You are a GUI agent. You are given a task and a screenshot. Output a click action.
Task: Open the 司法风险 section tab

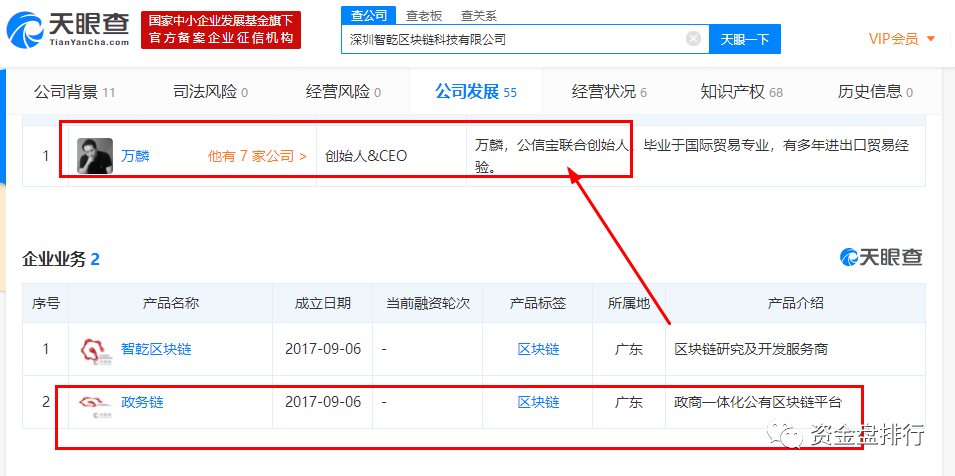211,92
